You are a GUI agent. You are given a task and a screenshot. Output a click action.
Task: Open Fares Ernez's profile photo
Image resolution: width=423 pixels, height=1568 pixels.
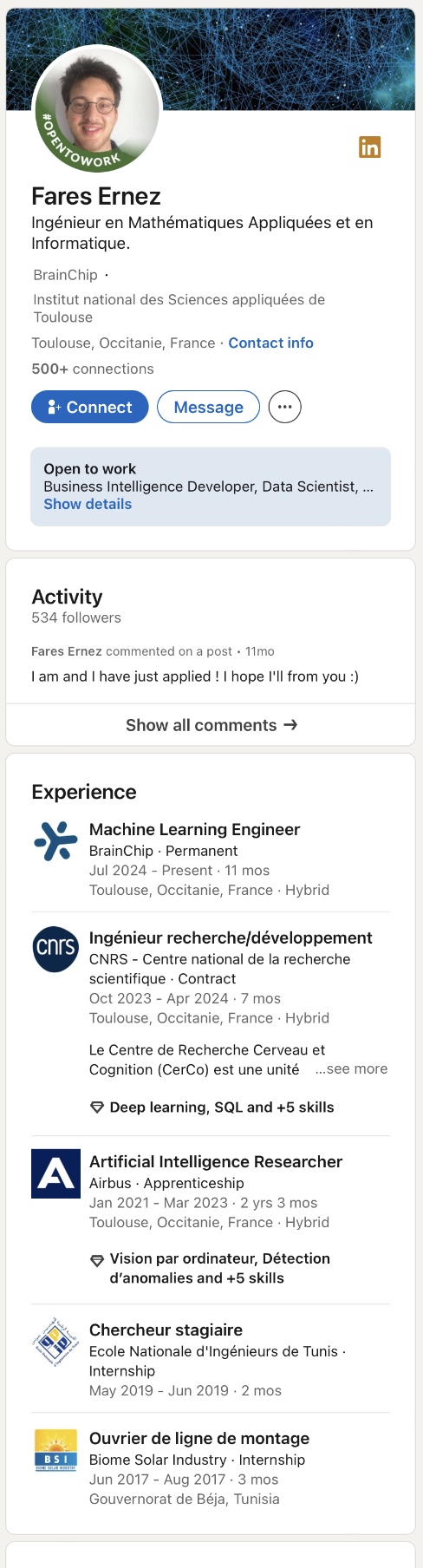click(x=97, y=108)
